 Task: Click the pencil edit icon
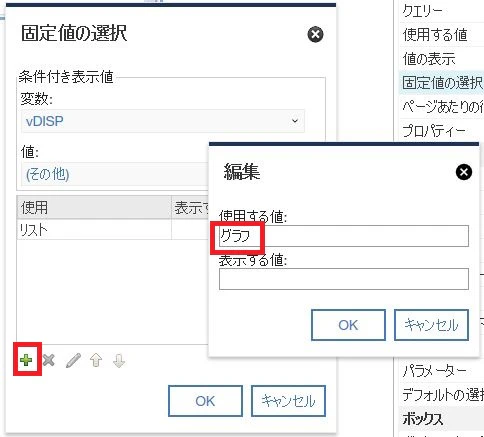pyautogui.click(x=73, y=360)
